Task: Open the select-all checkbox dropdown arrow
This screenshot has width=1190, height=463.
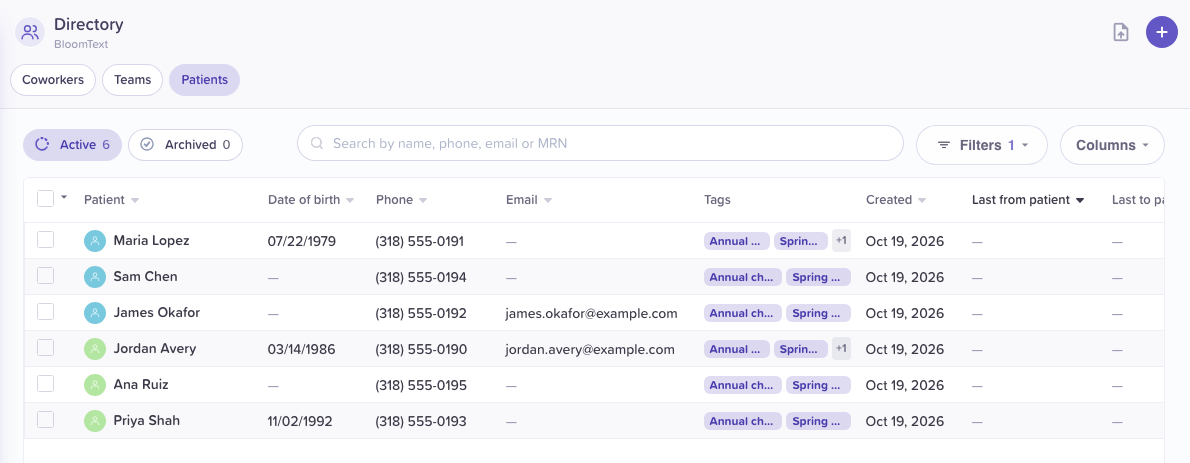Action: [x=64, y=197]
